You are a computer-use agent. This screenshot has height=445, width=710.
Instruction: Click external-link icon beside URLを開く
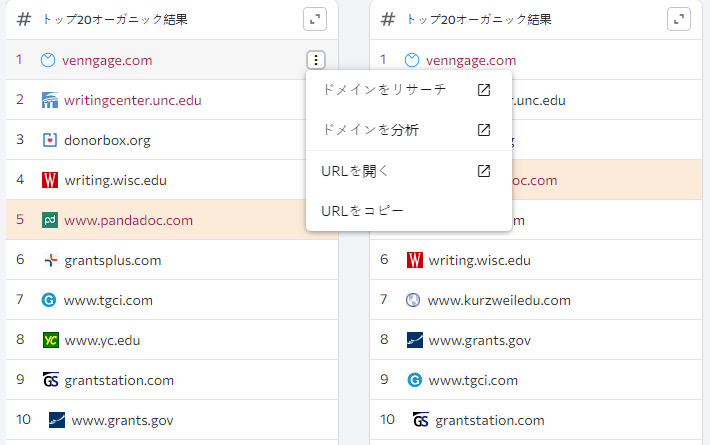coord(484,171)
